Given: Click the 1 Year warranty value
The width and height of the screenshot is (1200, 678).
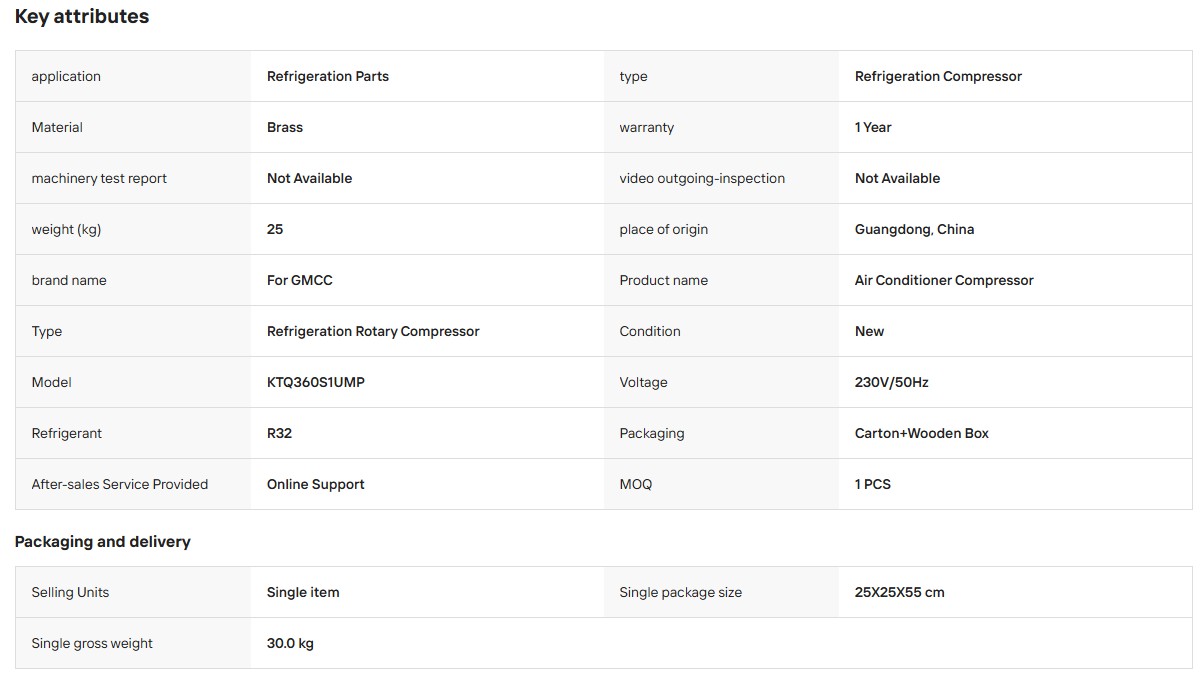Looking at the screenshot, I should click(x=873, y=127).
